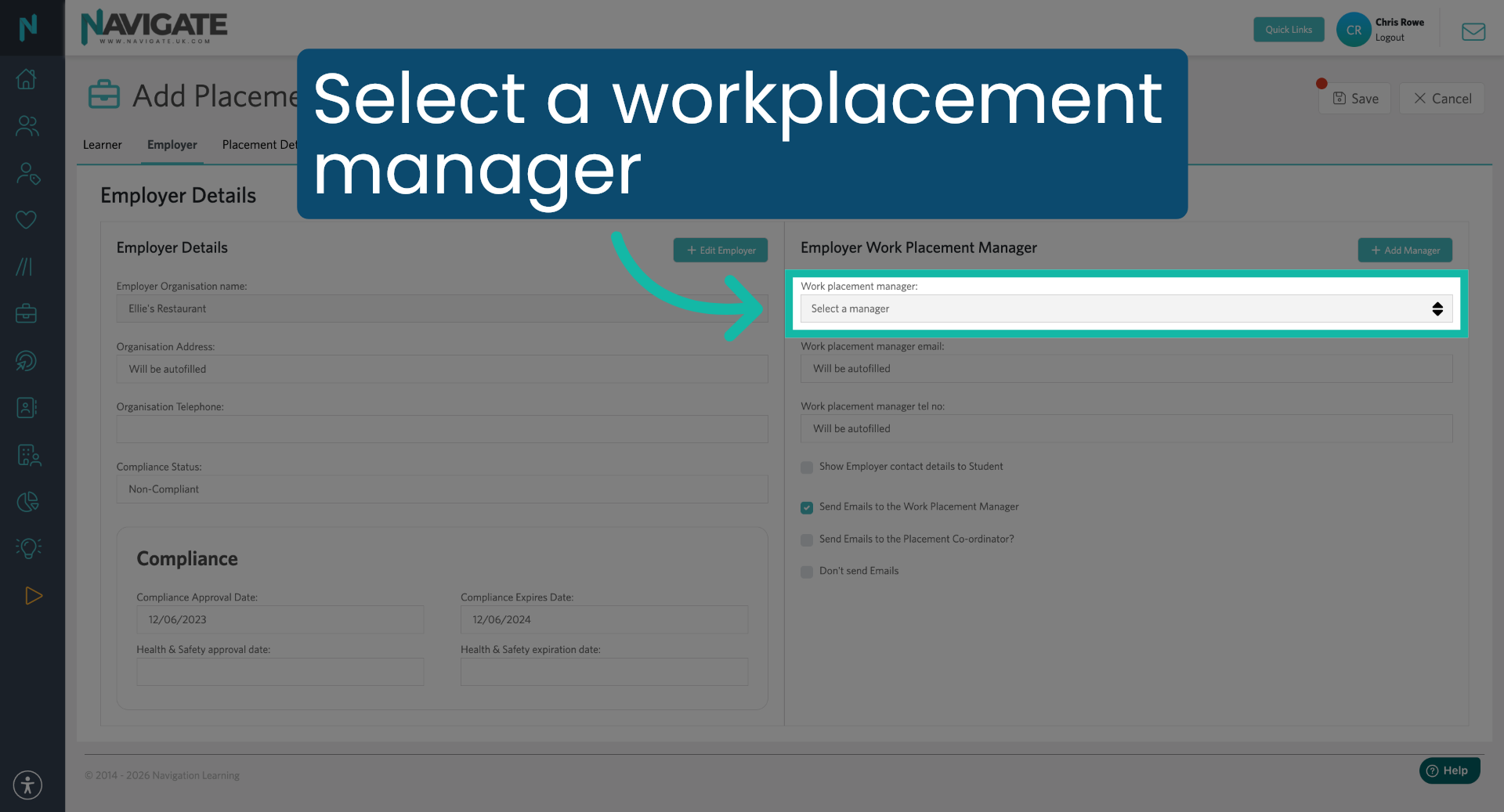This screenshot has width=1504, height=812.
Task: Enable Show Employer contact details to Student
Action: pyautogui.click(x=806, y=467)
